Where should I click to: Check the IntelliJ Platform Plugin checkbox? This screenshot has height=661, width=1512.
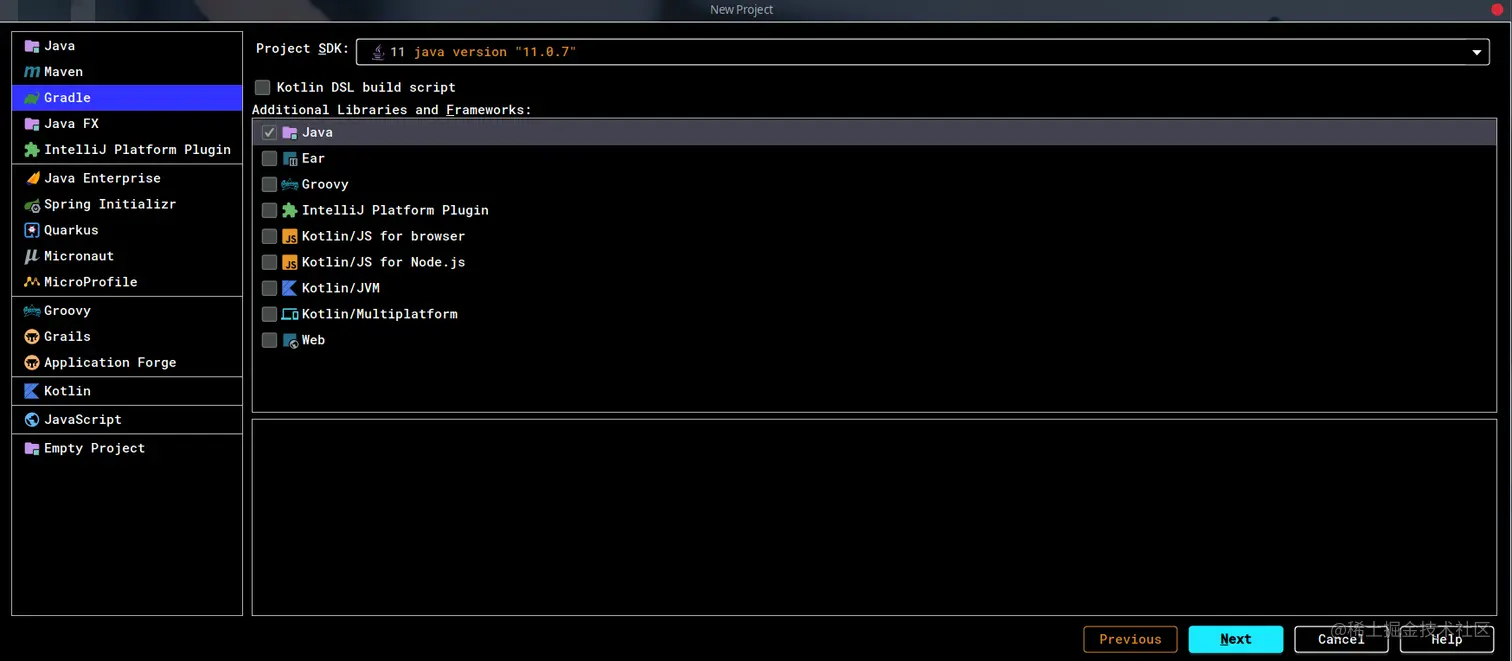269,210
